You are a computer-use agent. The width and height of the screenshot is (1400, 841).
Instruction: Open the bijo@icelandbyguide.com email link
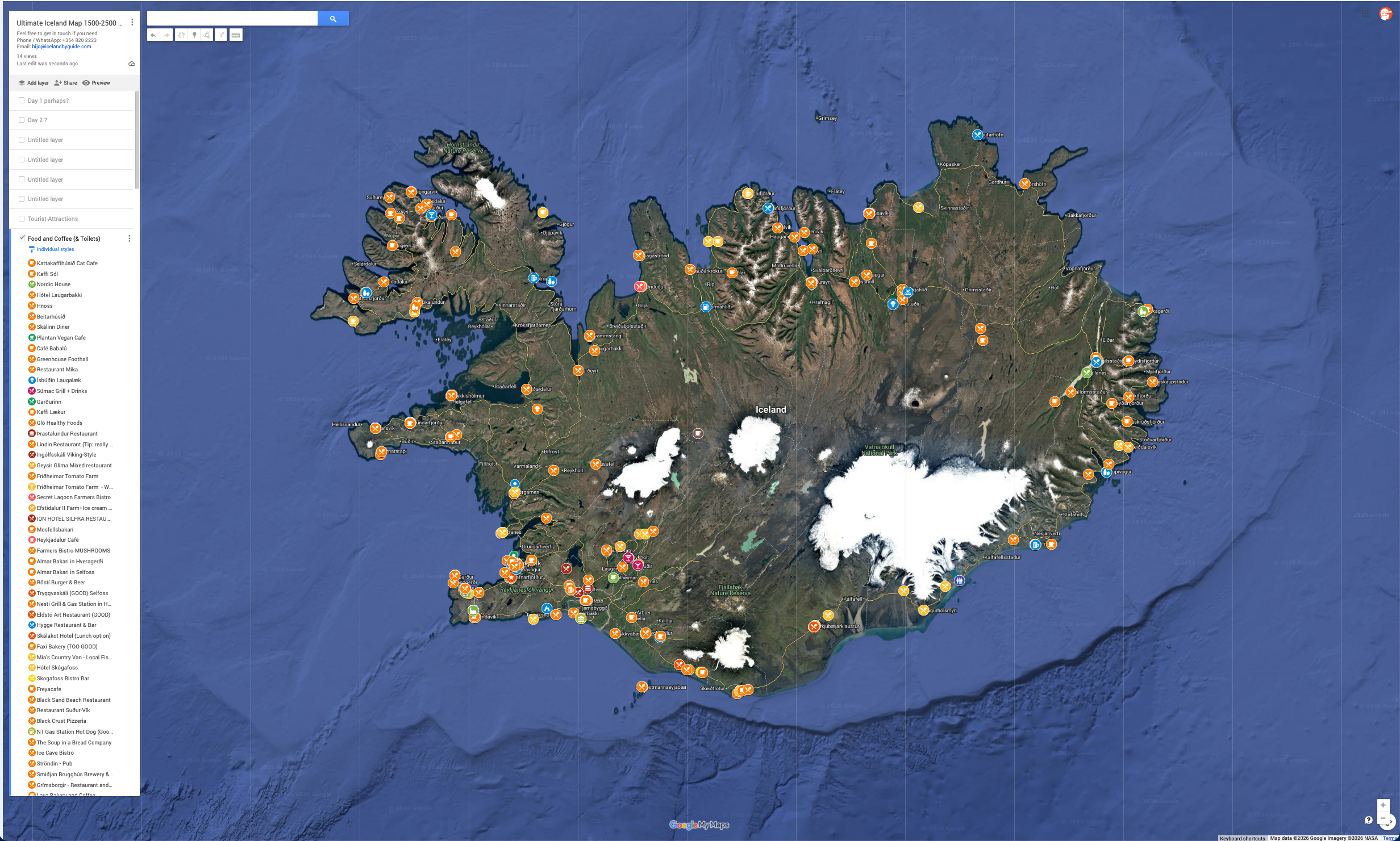point(61,47)
